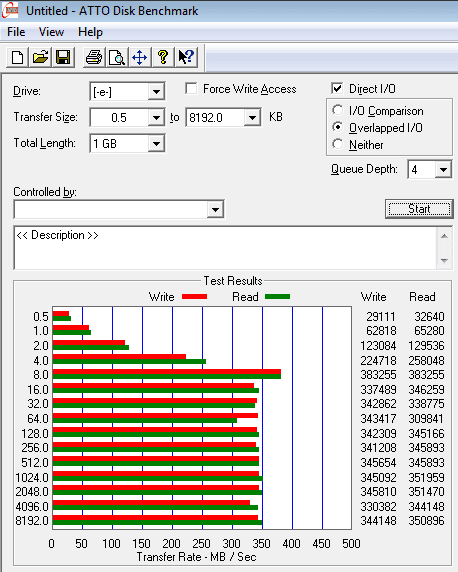
Task: Save benchmark results with floppy icon
Action: click(x=63, y=57)
